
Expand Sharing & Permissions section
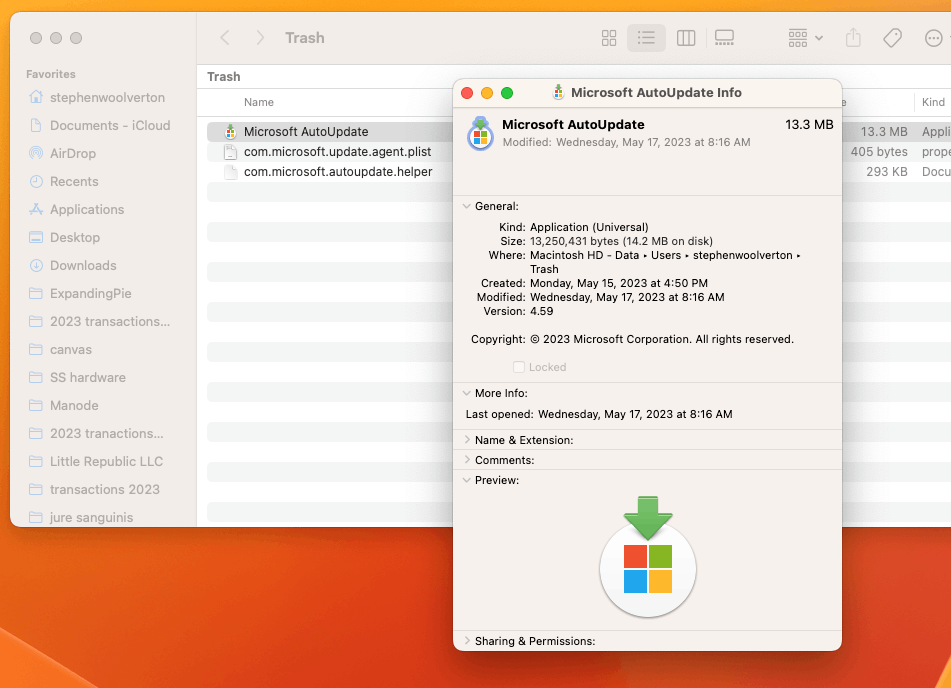pos(467,641)
